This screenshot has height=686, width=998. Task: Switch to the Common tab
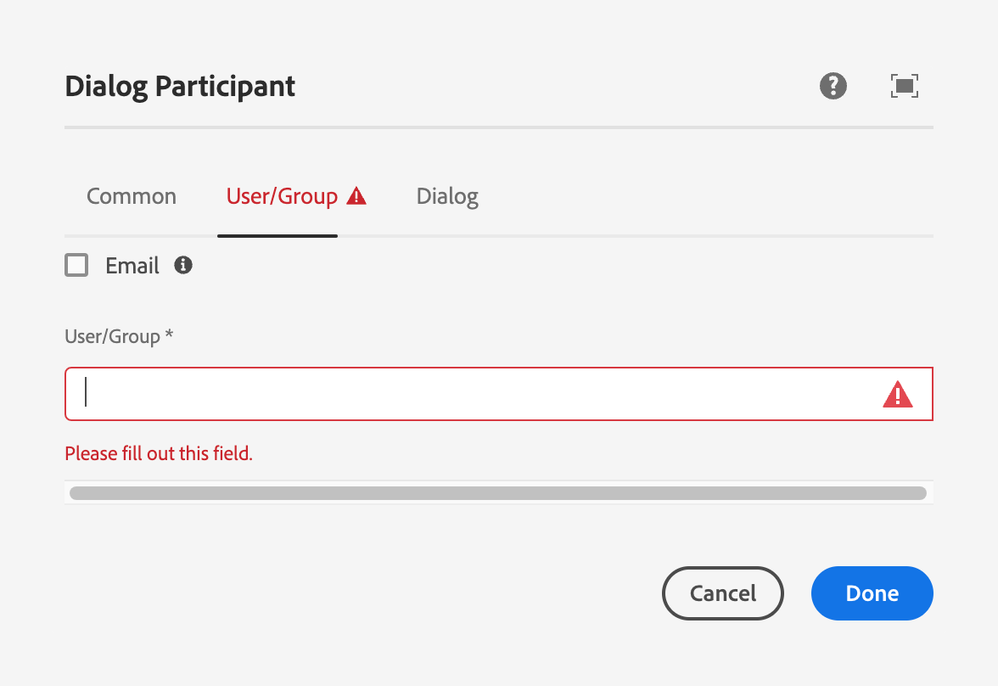tap(131, 197)
